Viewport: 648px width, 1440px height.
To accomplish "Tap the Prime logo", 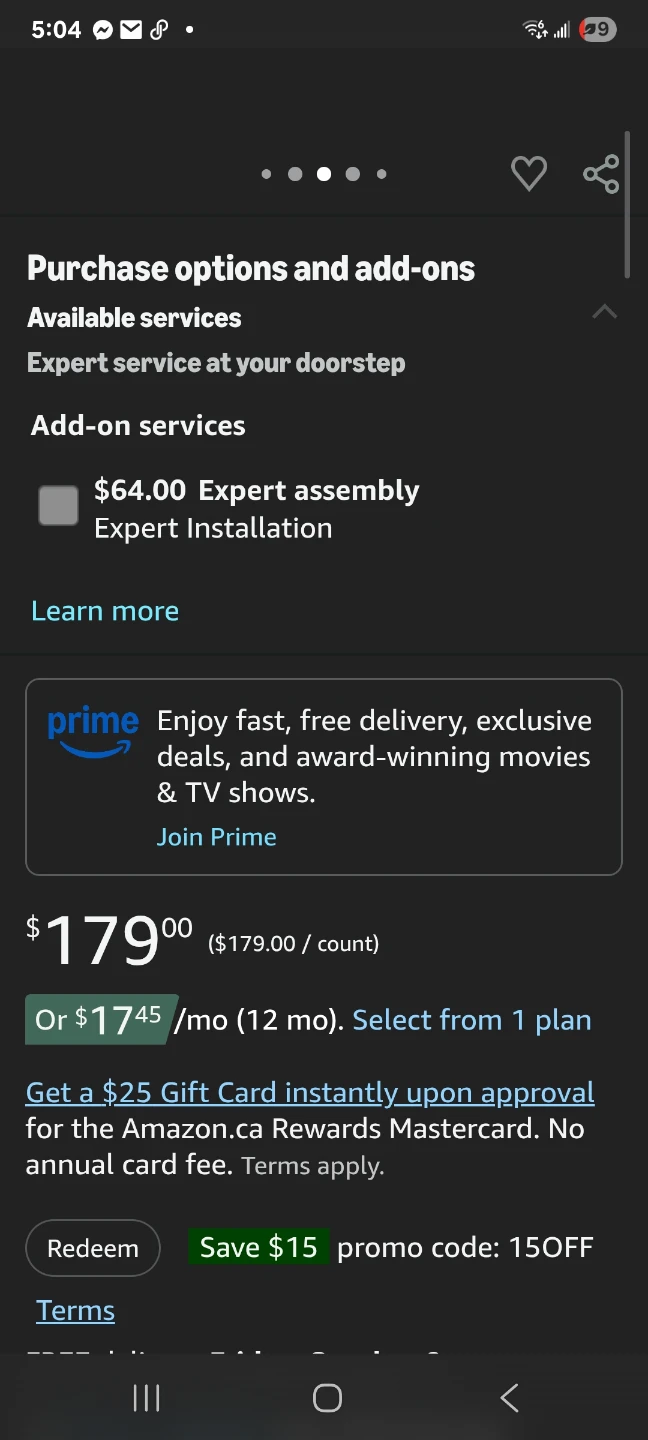I will [x=93, y=732].
